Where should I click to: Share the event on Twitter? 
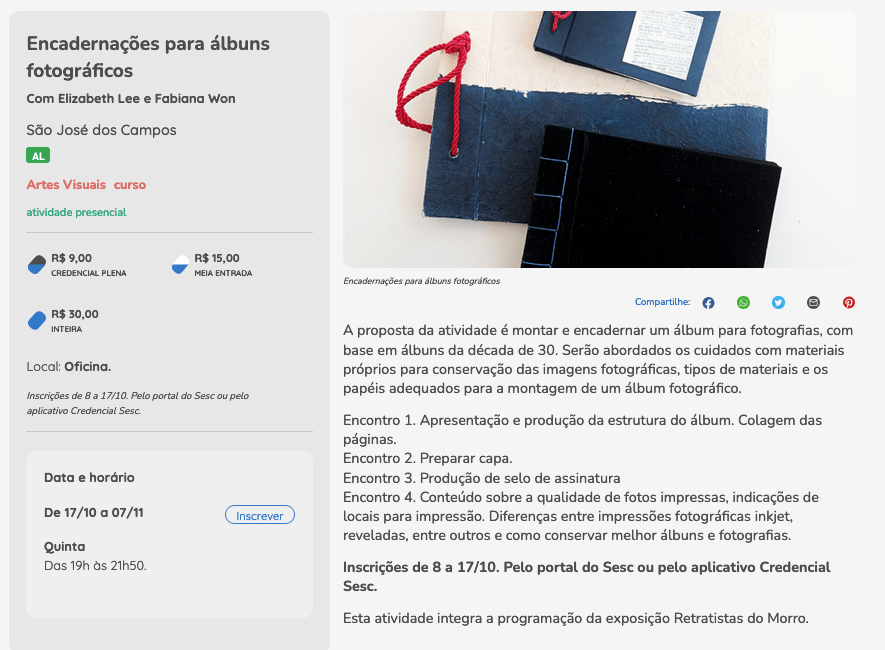[778, 302]
